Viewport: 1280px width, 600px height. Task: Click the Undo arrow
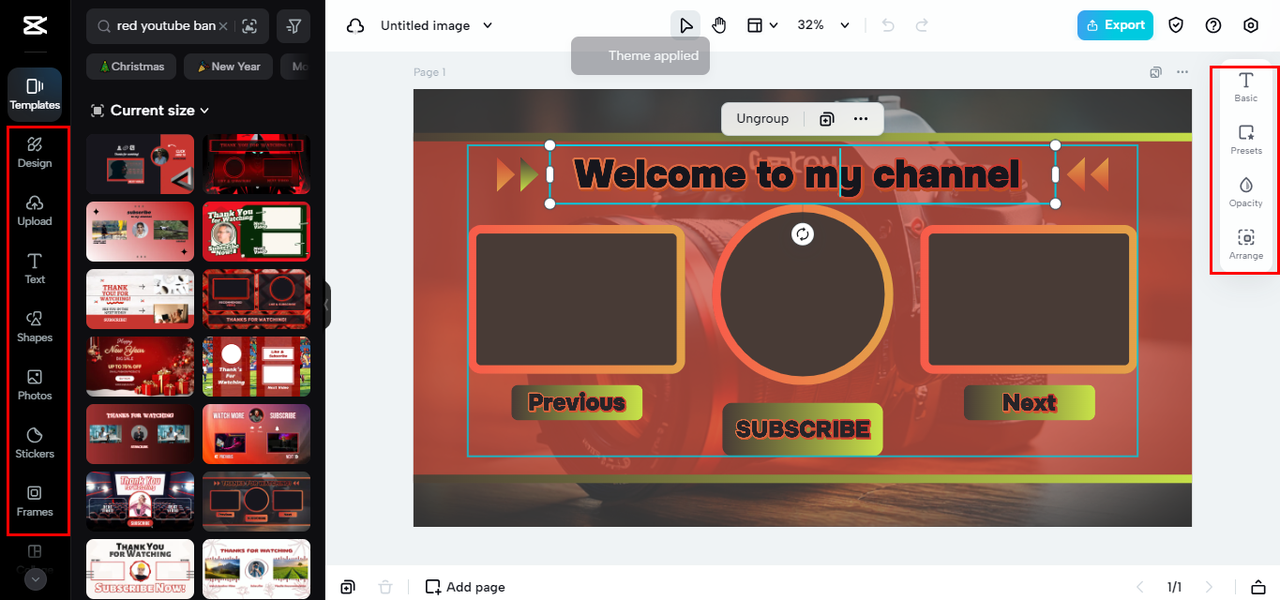coord(888,25)
